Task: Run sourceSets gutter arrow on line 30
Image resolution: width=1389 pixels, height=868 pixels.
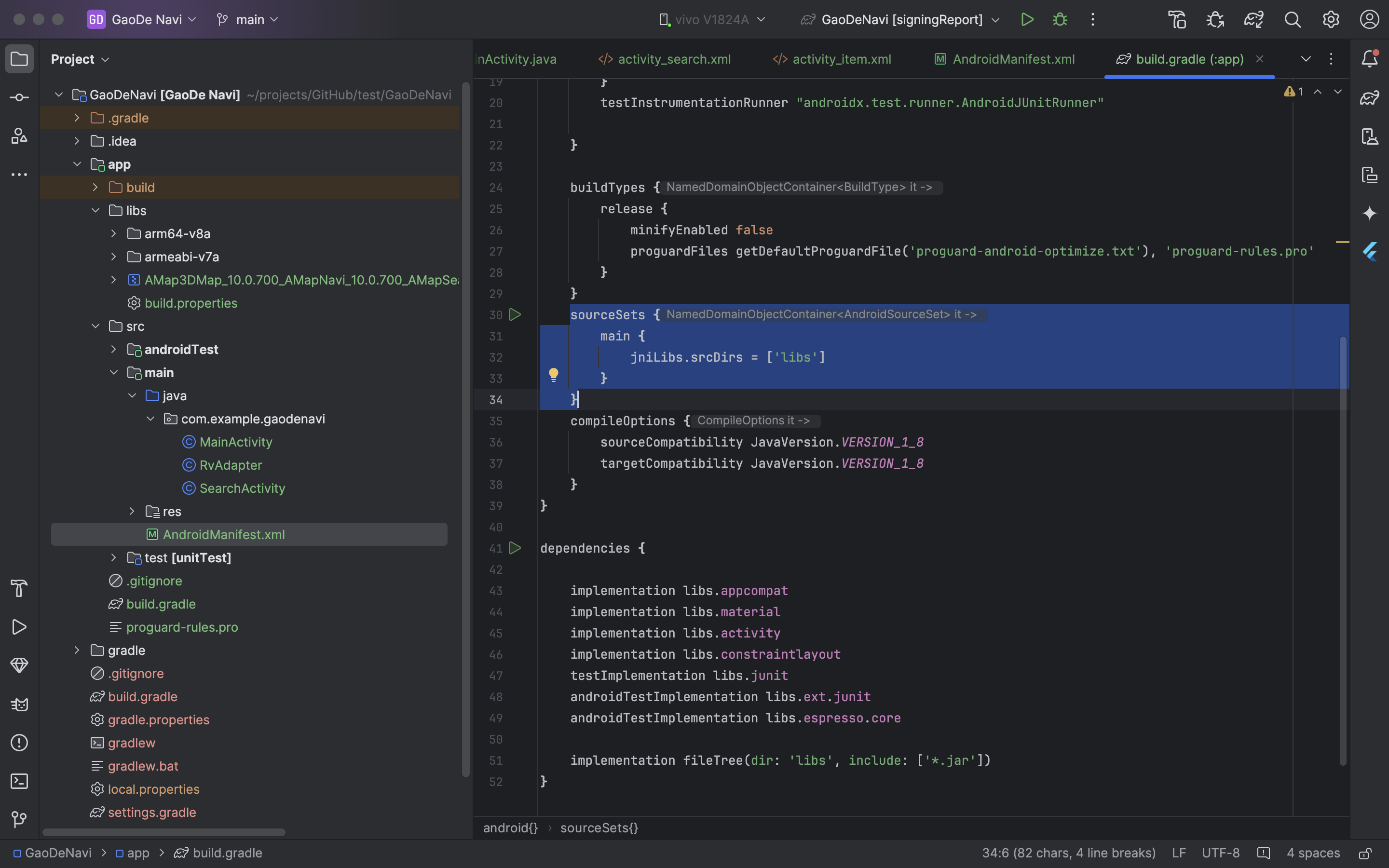Action: (515, 314)
